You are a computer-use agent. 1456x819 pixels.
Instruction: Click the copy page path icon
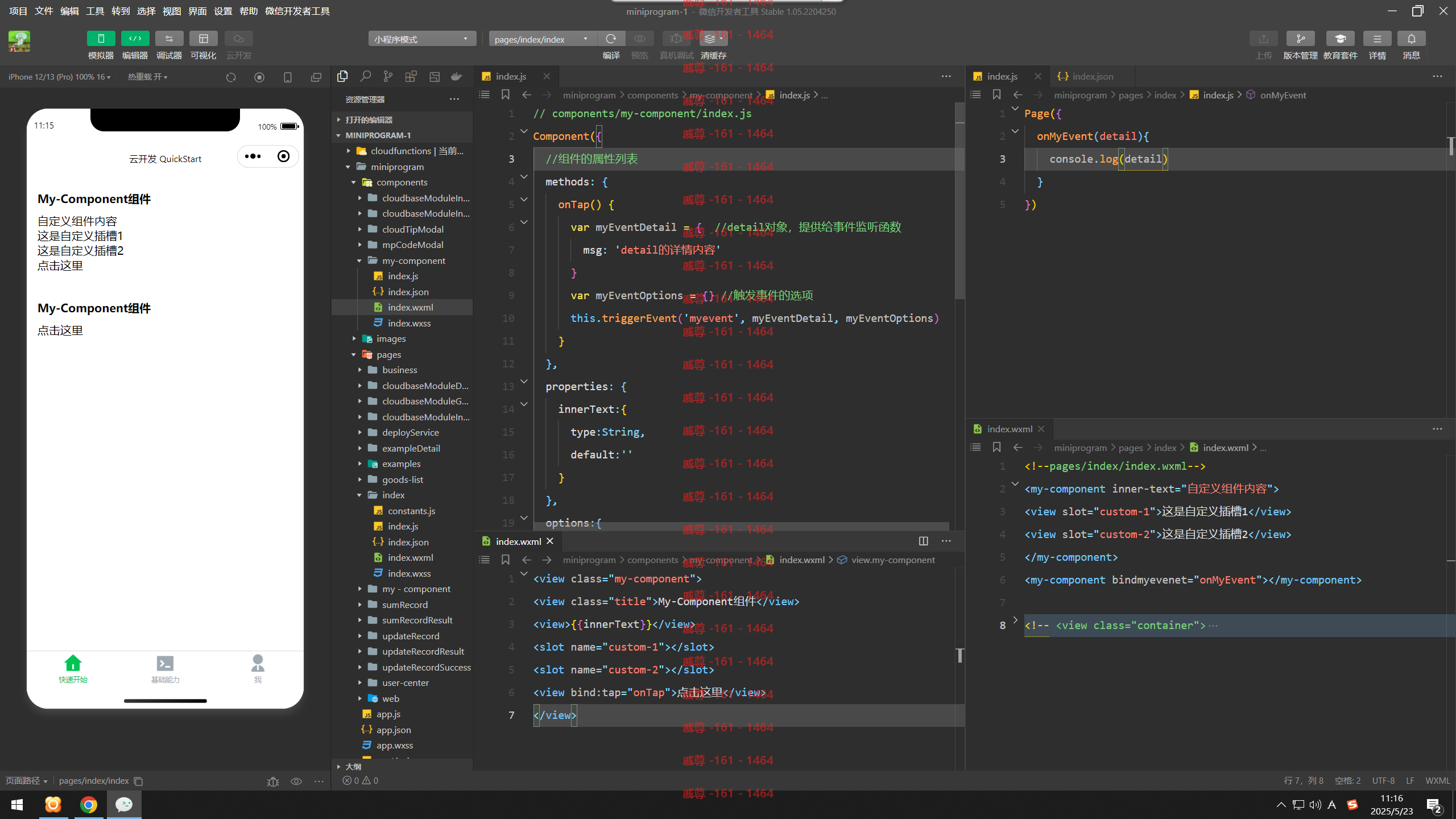(x=138, y=781)
